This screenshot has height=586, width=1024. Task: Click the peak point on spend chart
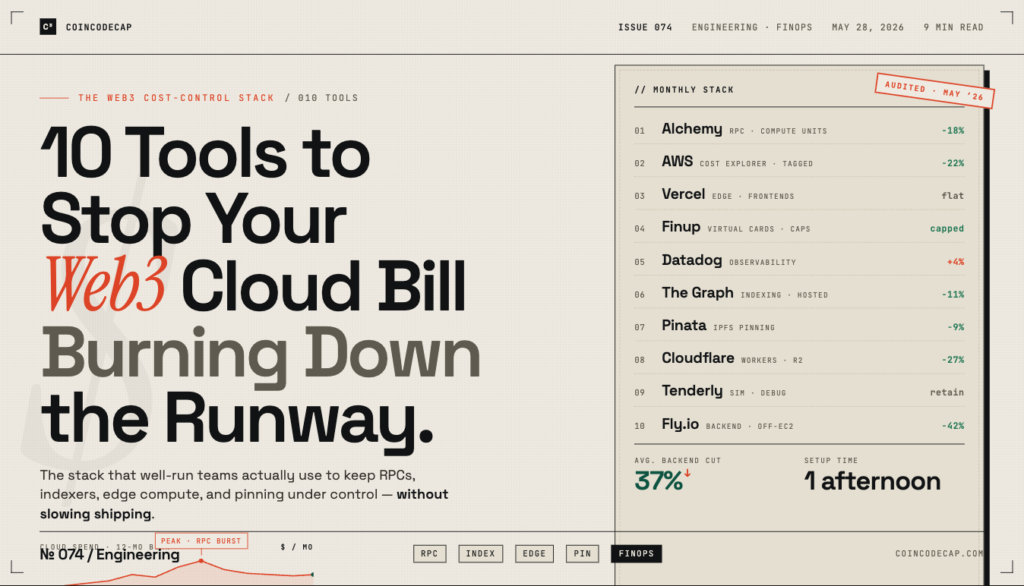pos(201,561)
